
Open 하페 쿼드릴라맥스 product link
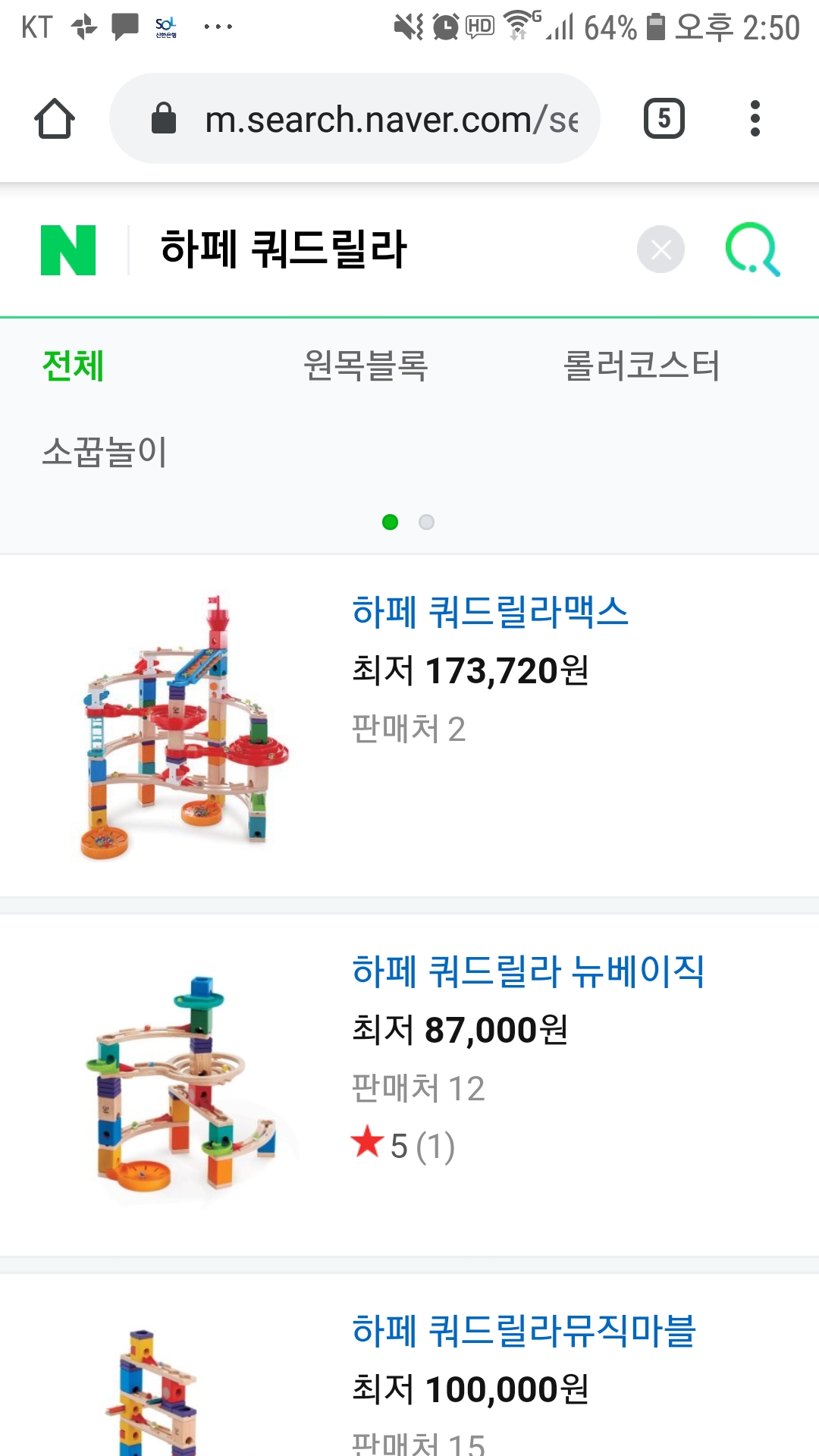point(490,612)
